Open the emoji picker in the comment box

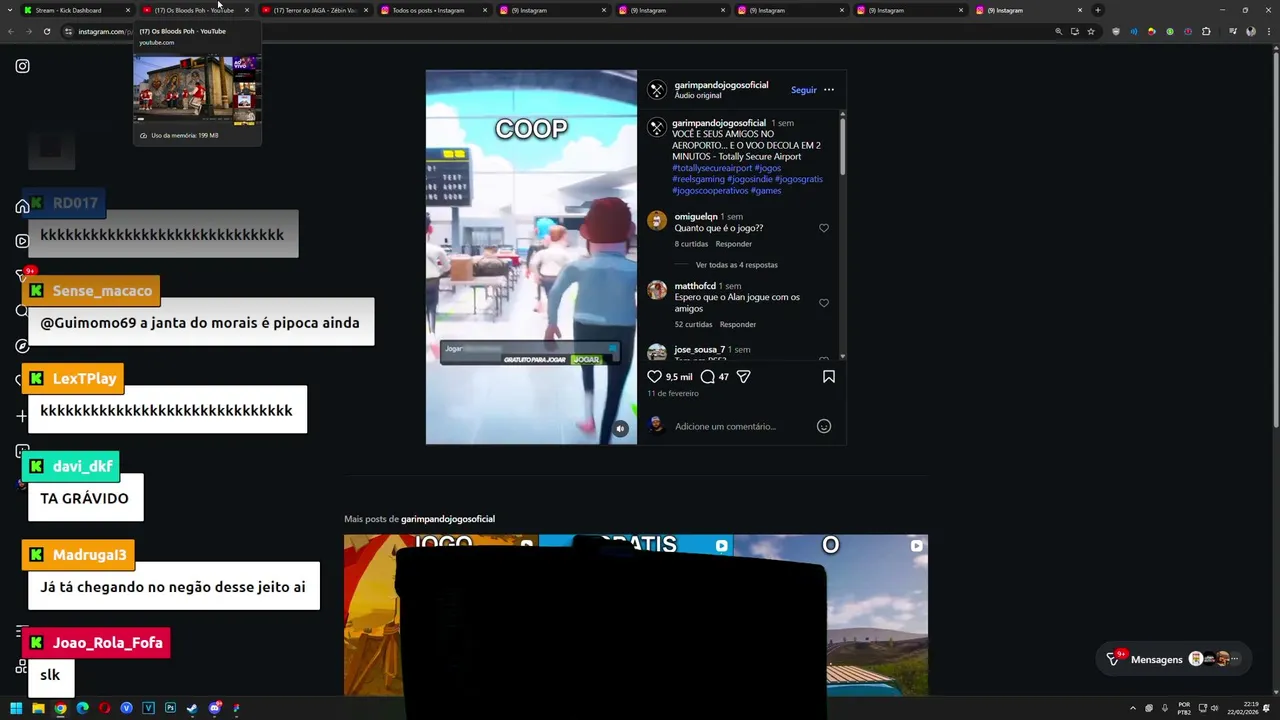click(824, 426)
